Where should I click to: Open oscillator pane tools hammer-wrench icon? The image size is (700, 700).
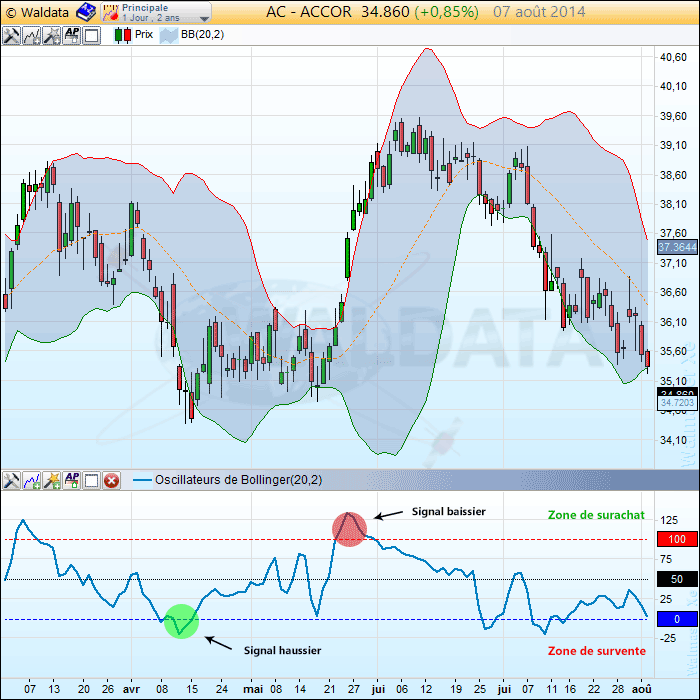(x=11, y=480)
